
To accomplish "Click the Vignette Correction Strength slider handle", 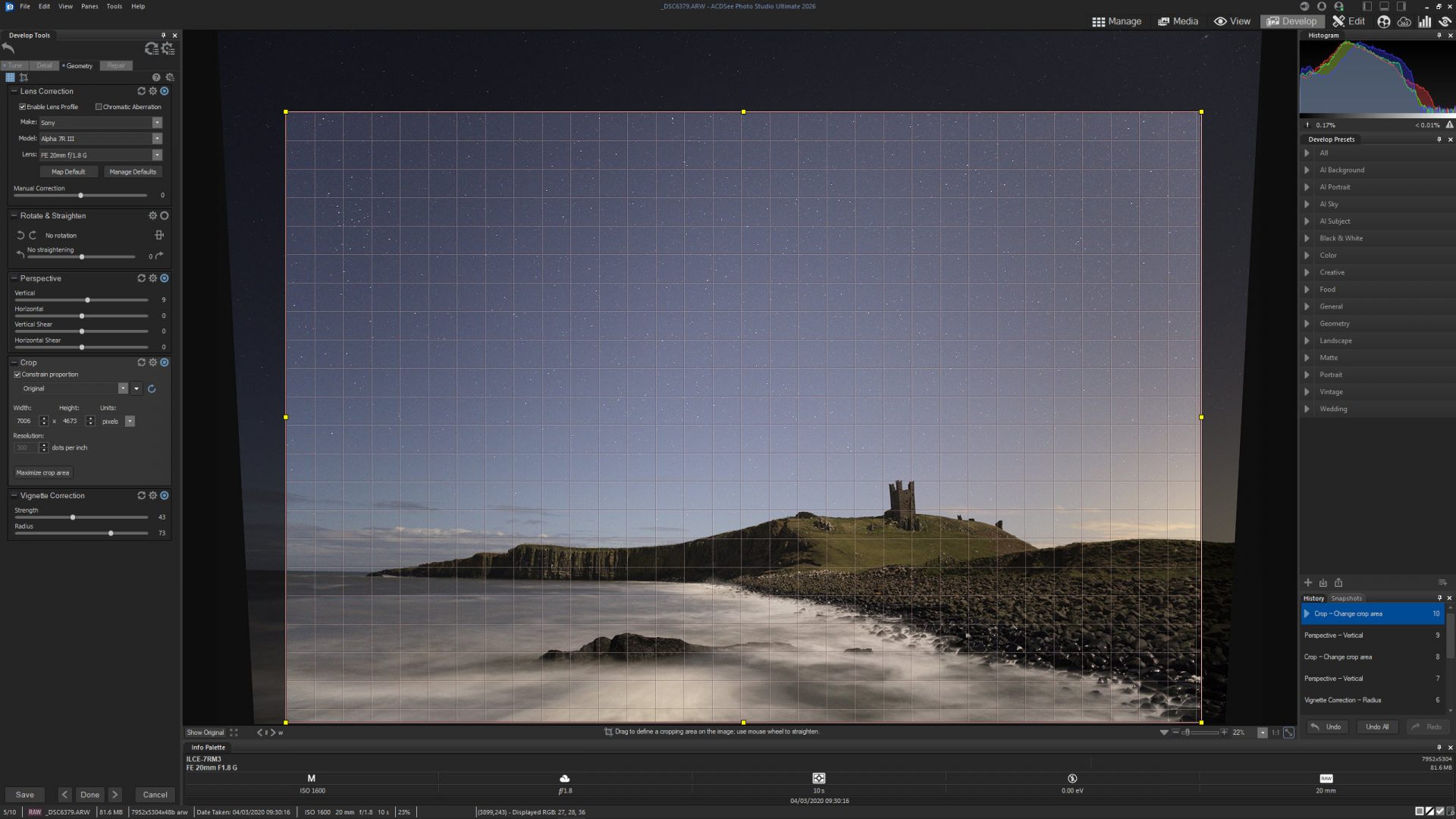I will [x=73, y=517].
